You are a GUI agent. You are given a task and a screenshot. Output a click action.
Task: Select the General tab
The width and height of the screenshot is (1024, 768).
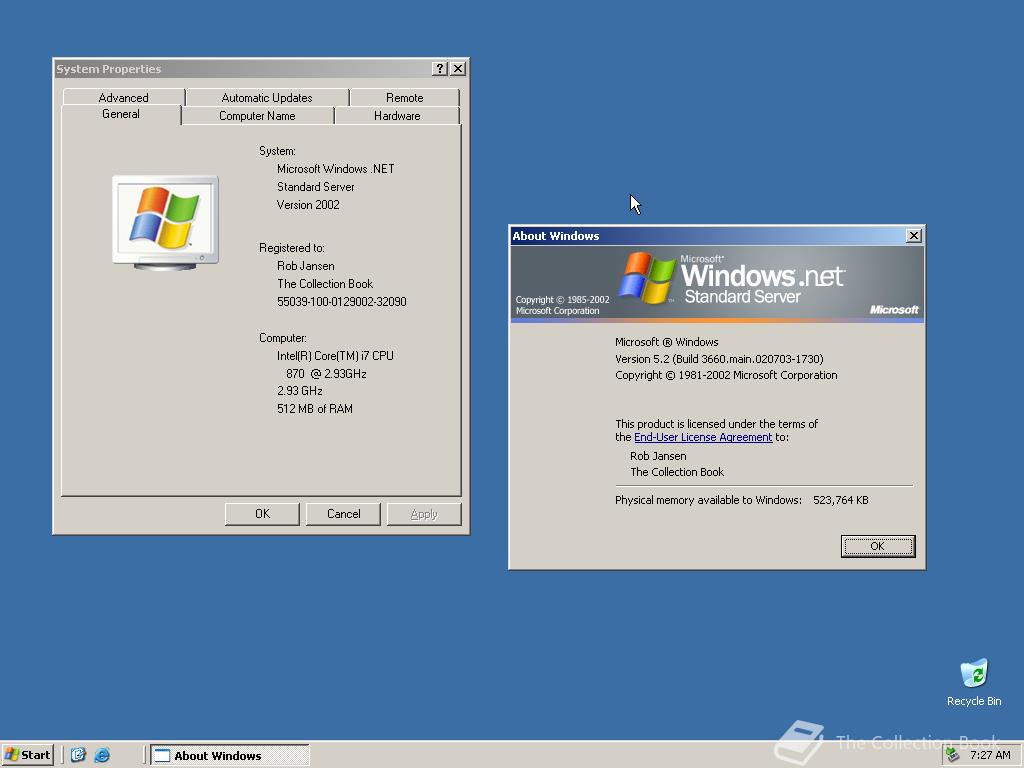tap(121, 114)
